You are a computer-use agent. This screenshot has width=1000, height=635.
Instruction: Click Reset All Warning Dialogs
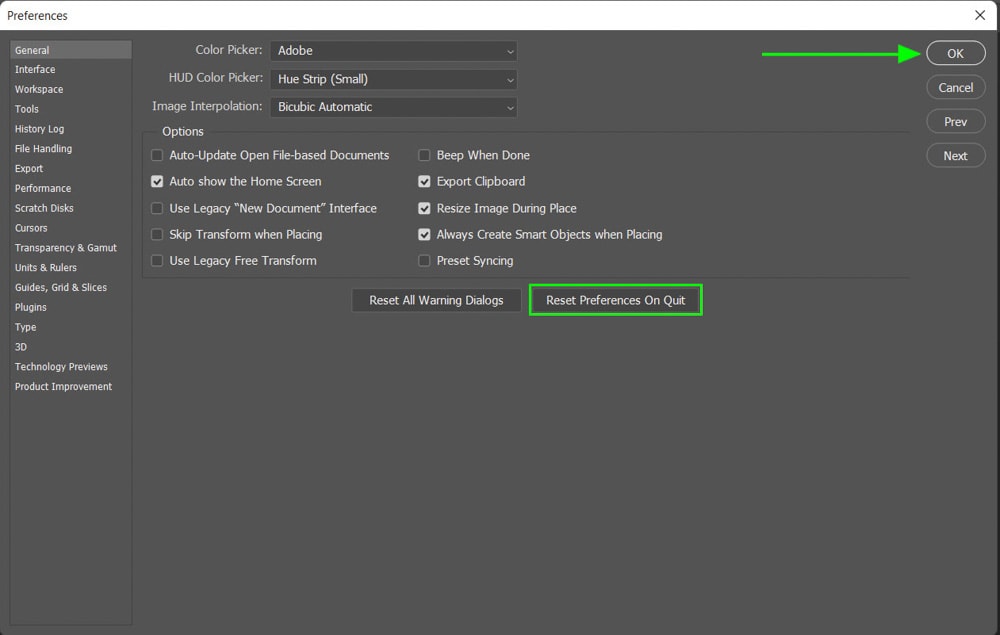436,300
